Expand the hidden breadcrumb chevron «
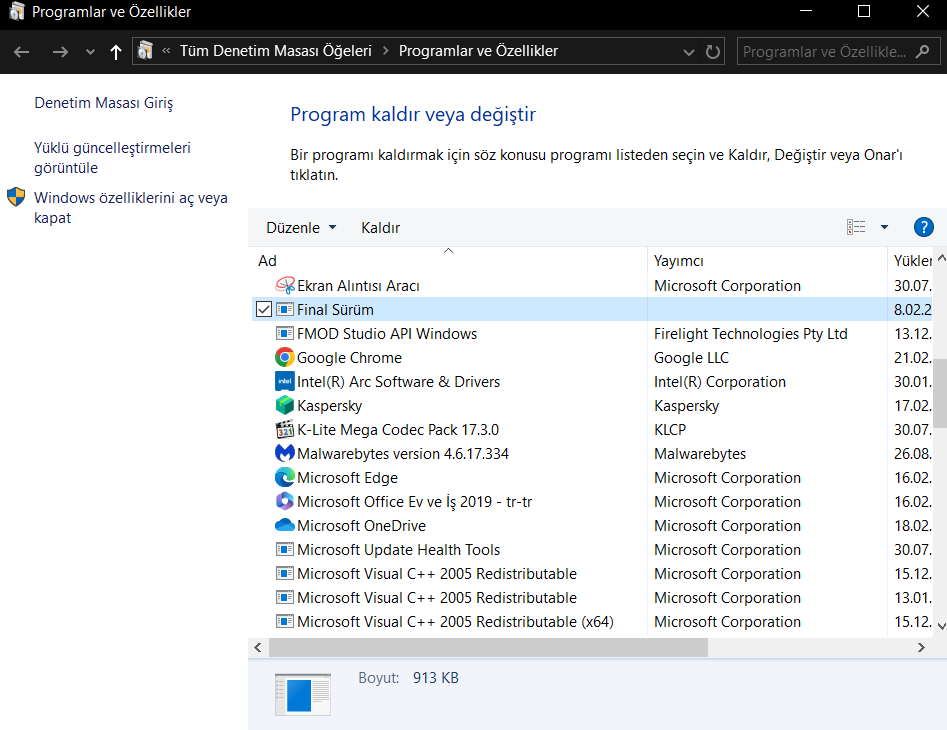Screen dimensions: 947x730 click(x=166, y=51)
